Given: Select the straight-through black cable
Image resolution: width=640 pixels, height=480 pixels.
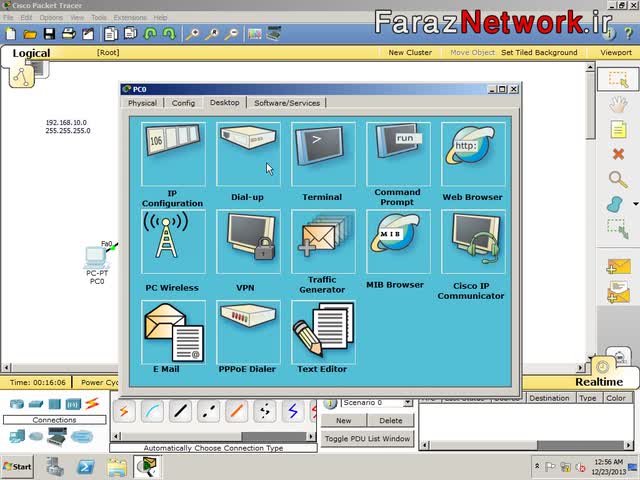Looking at the screenshot, I should [x=180, y=411].
